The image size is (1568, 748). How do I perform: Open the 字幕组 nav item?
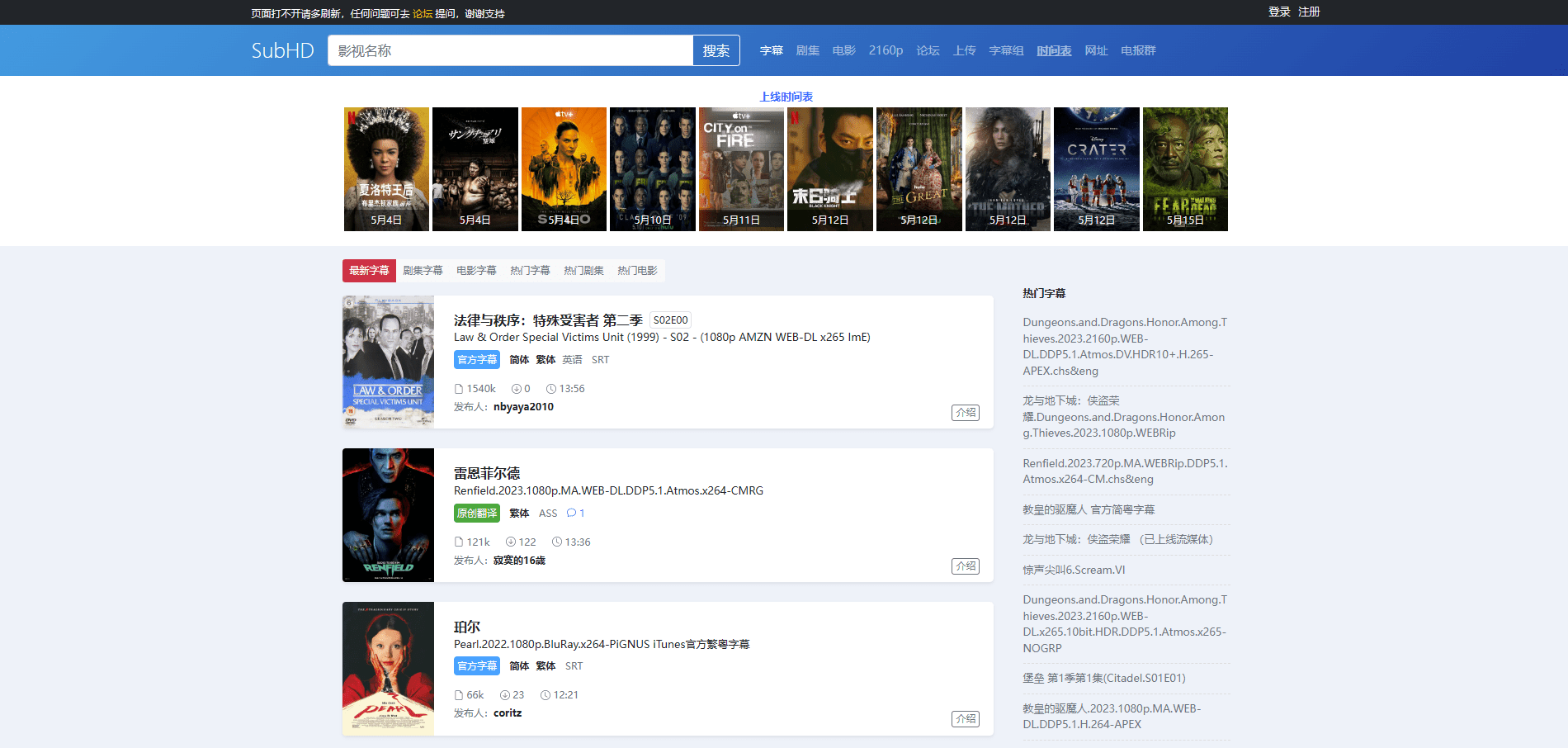point(1007,50)
